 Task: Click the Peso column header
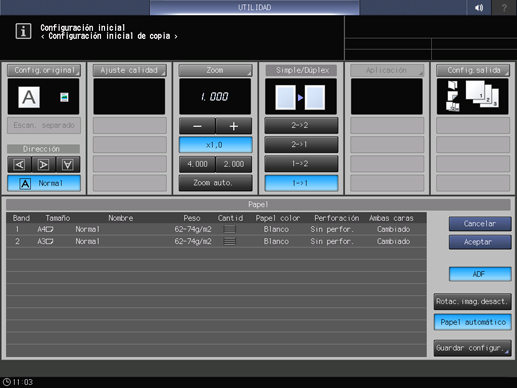[x=192, y=218]
